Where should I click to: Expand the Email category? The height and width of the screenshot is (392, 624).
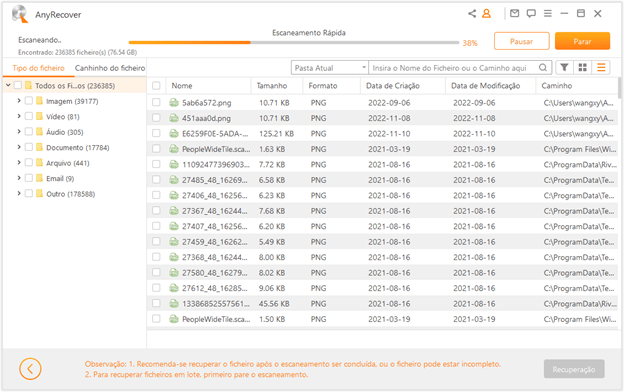[x=19, y=178]
